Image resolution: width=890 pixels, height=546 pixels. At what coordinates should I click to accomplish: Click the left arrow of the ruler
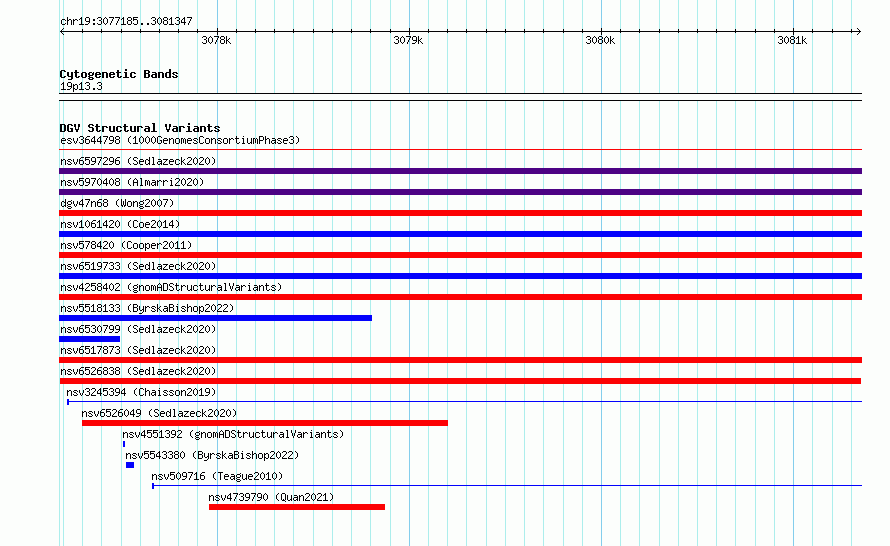tap(62, 31)
